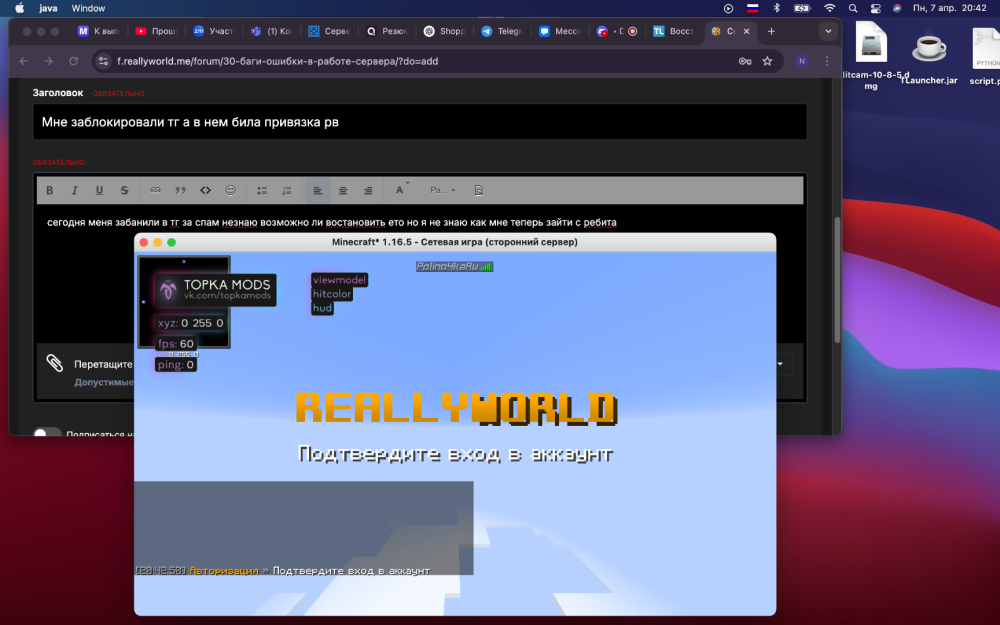Switch to the 'Серве' tab
Screen dimensions: 1000x625
pyautogui.click(x=329, y=31)
